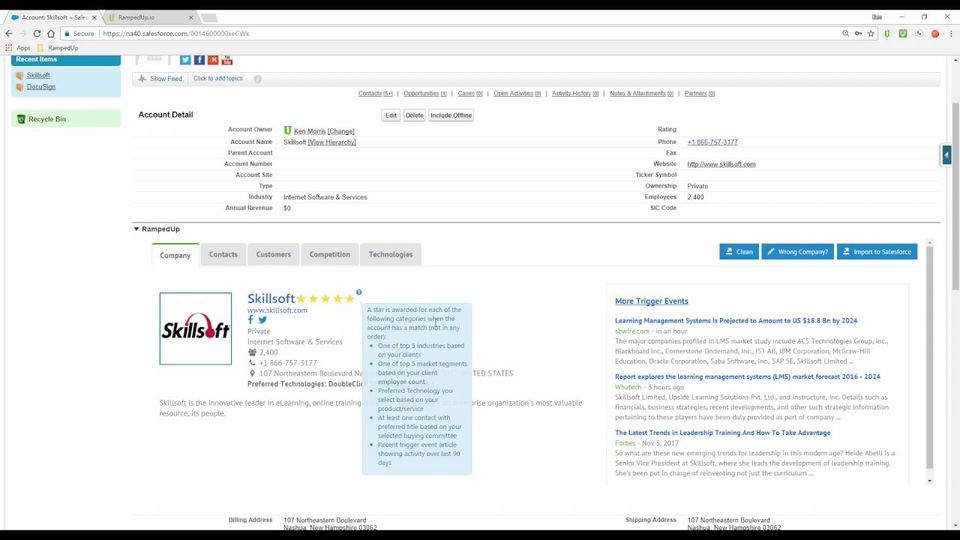This screenshot has width=960, height=540.
Task: Click the green RampedUp extension icon
Action: tap(887, 34)
